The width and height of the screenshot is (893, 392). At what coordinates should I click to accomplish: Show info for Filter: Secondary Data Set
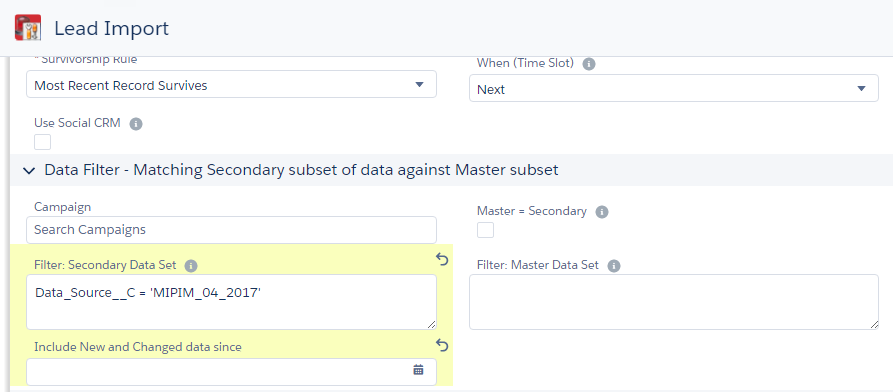(x=191, y=266)
